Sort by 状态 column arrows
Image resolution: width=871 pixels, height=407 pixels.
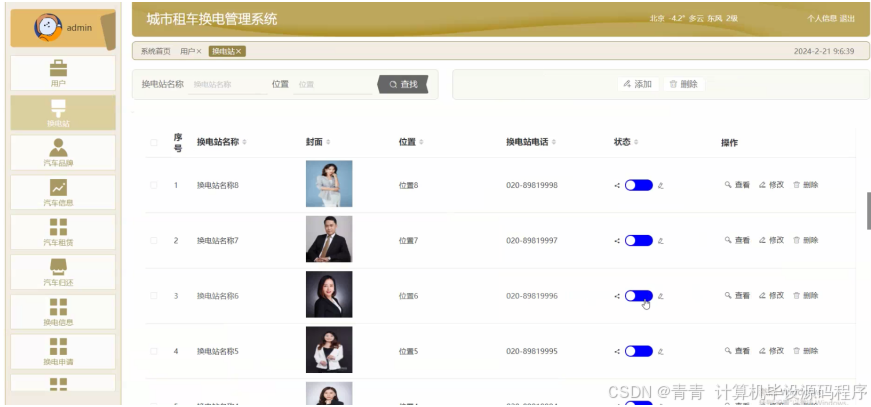click(x=636, y=143)
